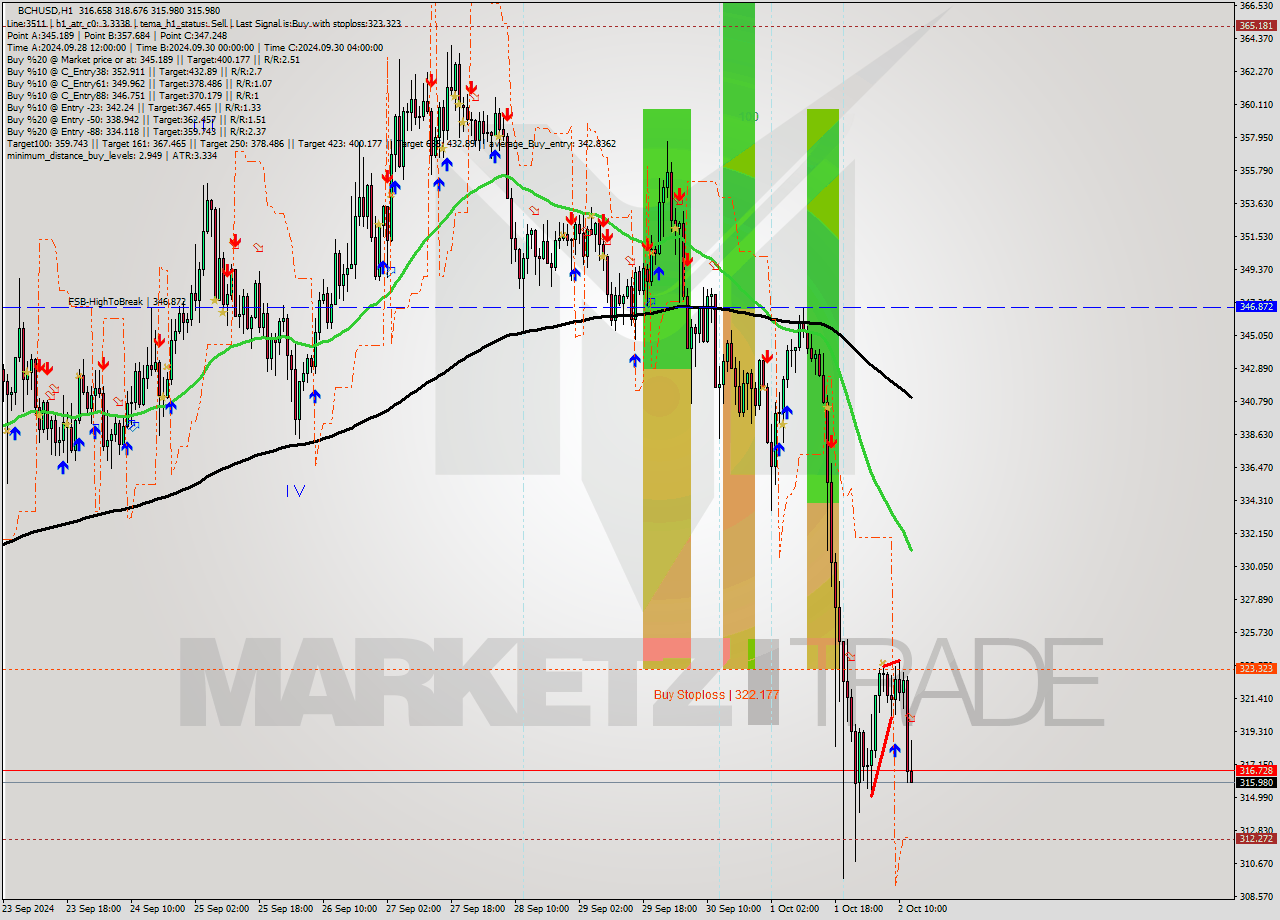Click the '2 Oct 10:00' time label
This screenshot has width=1280, height=920.
923,909
